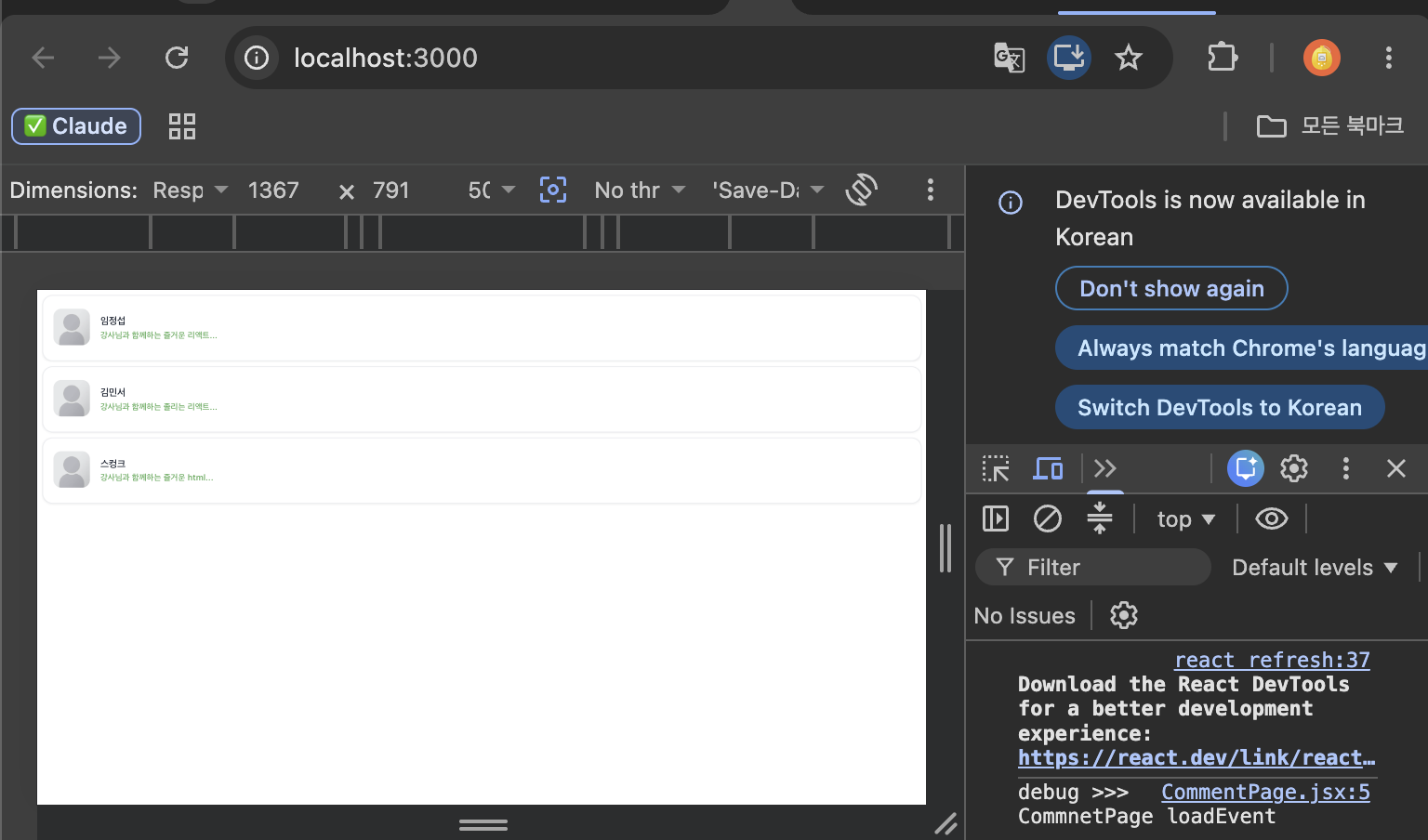Open the react_refresh:37 source link
Image resolution: width=1428 pixels, height=840 pixels.
pos(1272,660)
